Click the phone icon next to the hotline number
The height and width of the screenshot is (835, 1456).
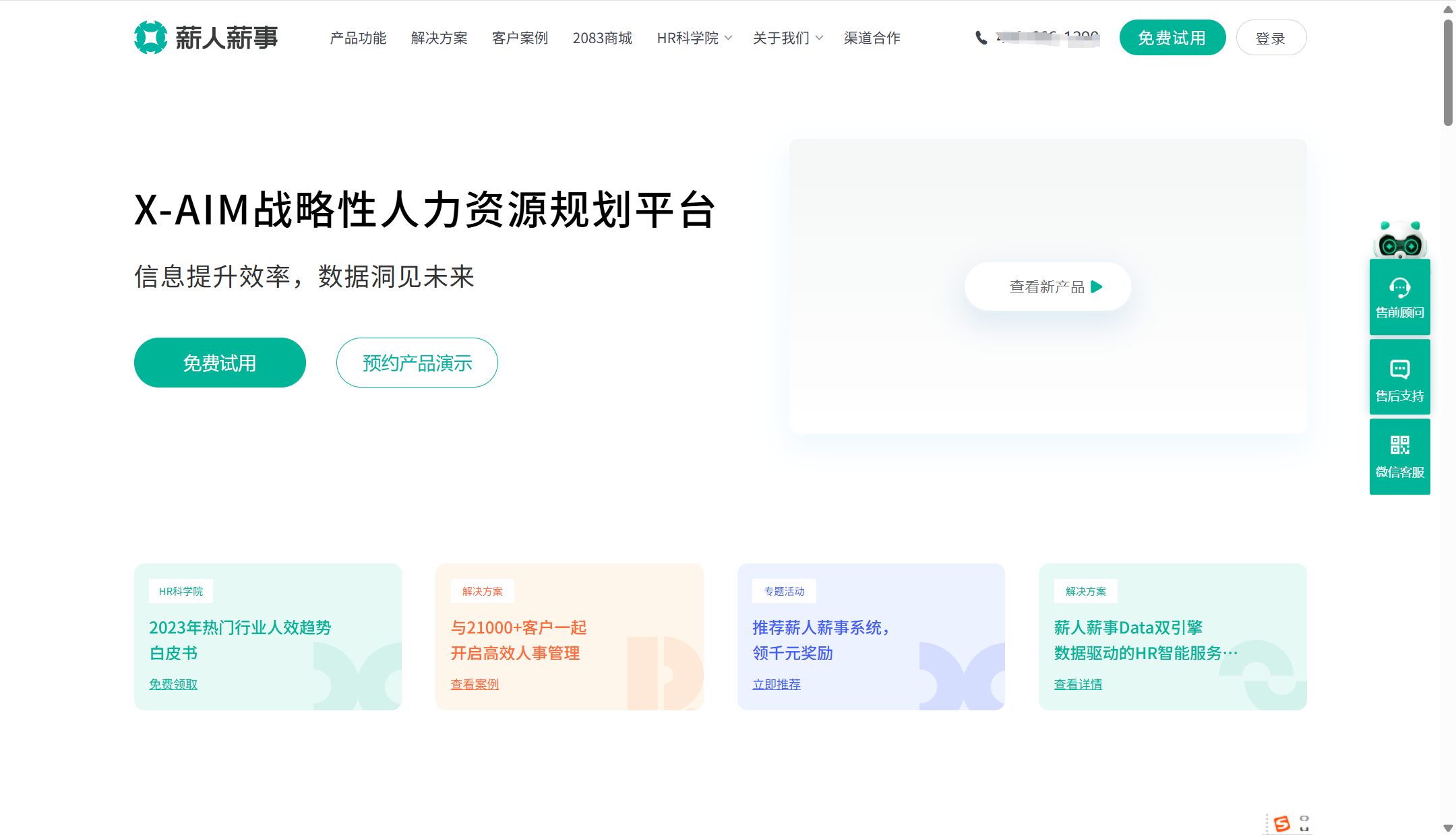tap(981, 38)
